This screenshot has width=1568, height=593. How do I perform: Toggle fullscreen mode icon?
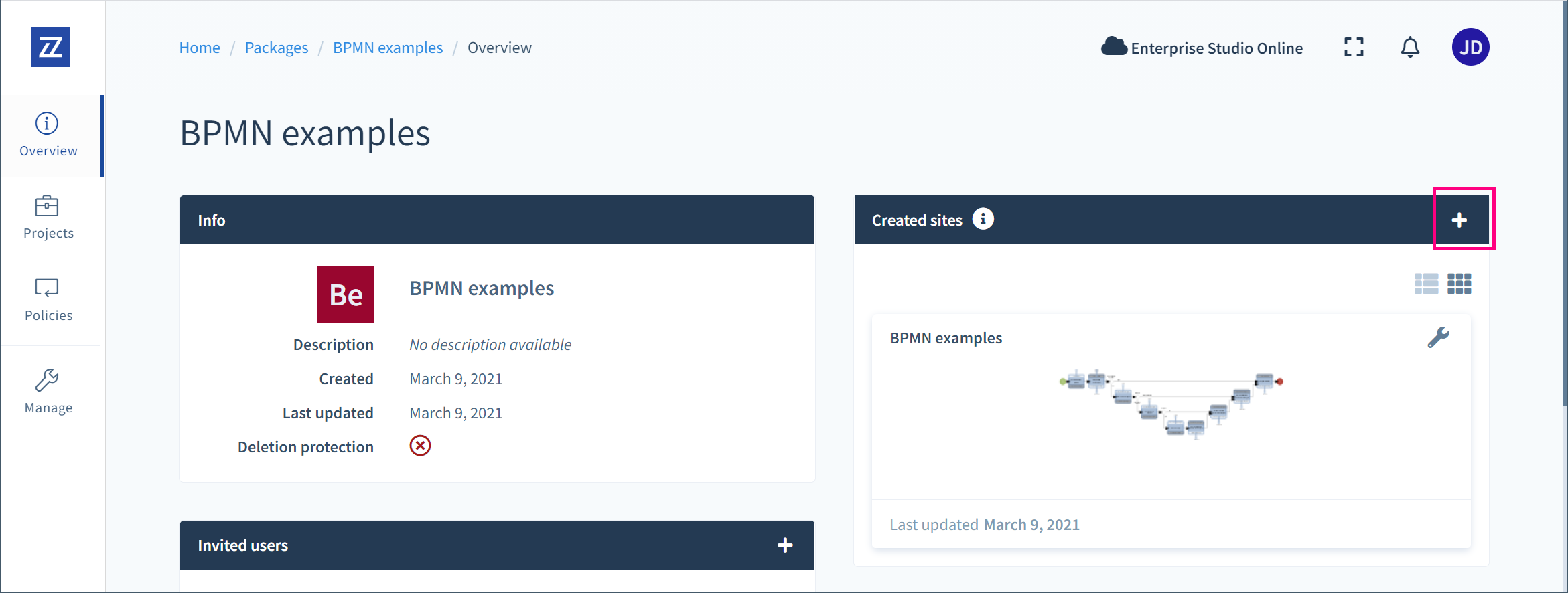[1354, 47]
